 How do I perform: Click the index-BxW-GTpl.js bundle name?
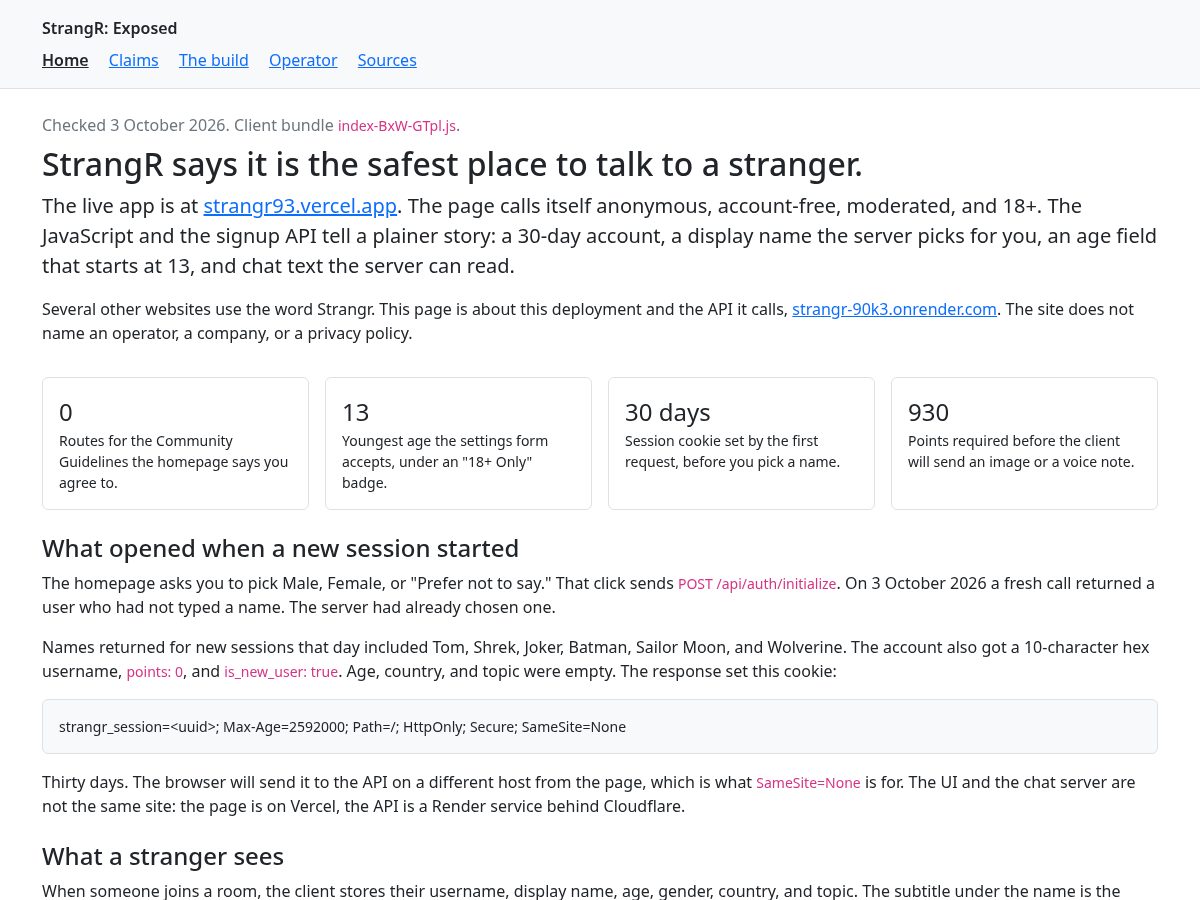[x=398, y=126]
